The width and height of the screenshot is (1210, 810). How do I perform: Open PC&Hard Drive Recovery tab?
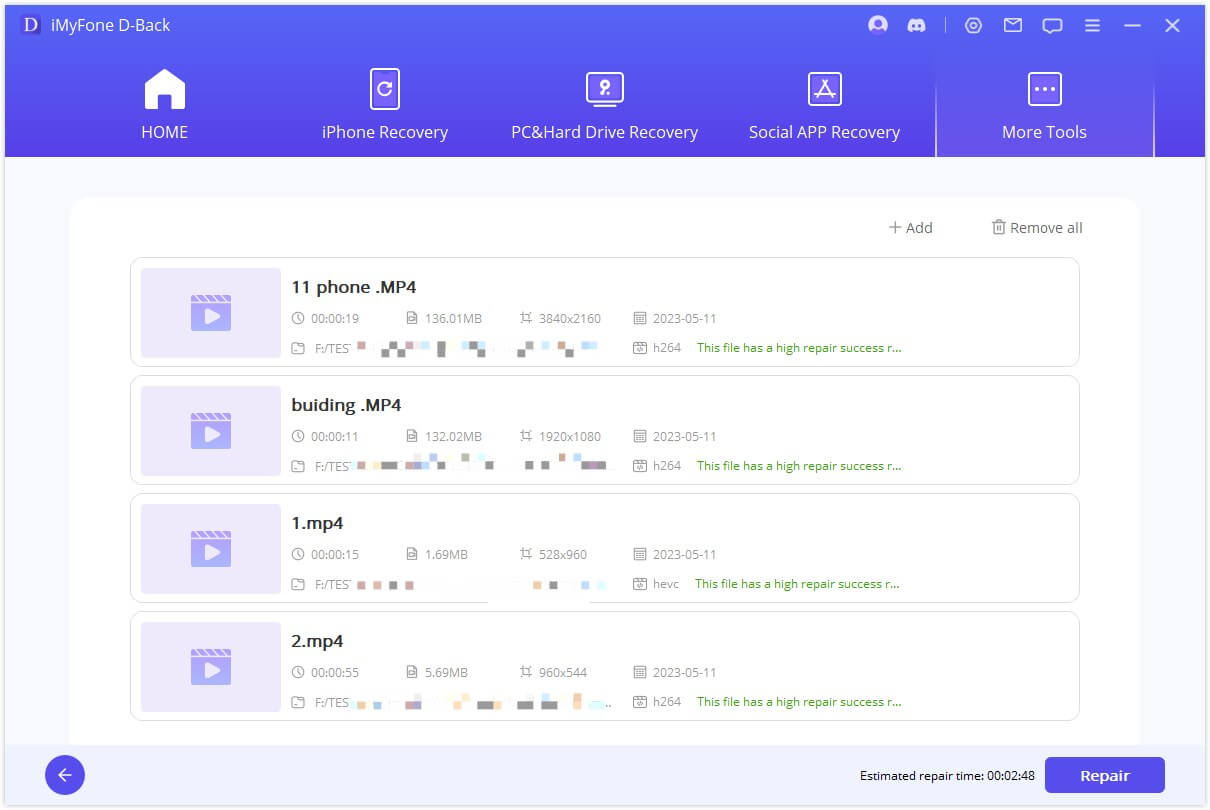[604, 105]
